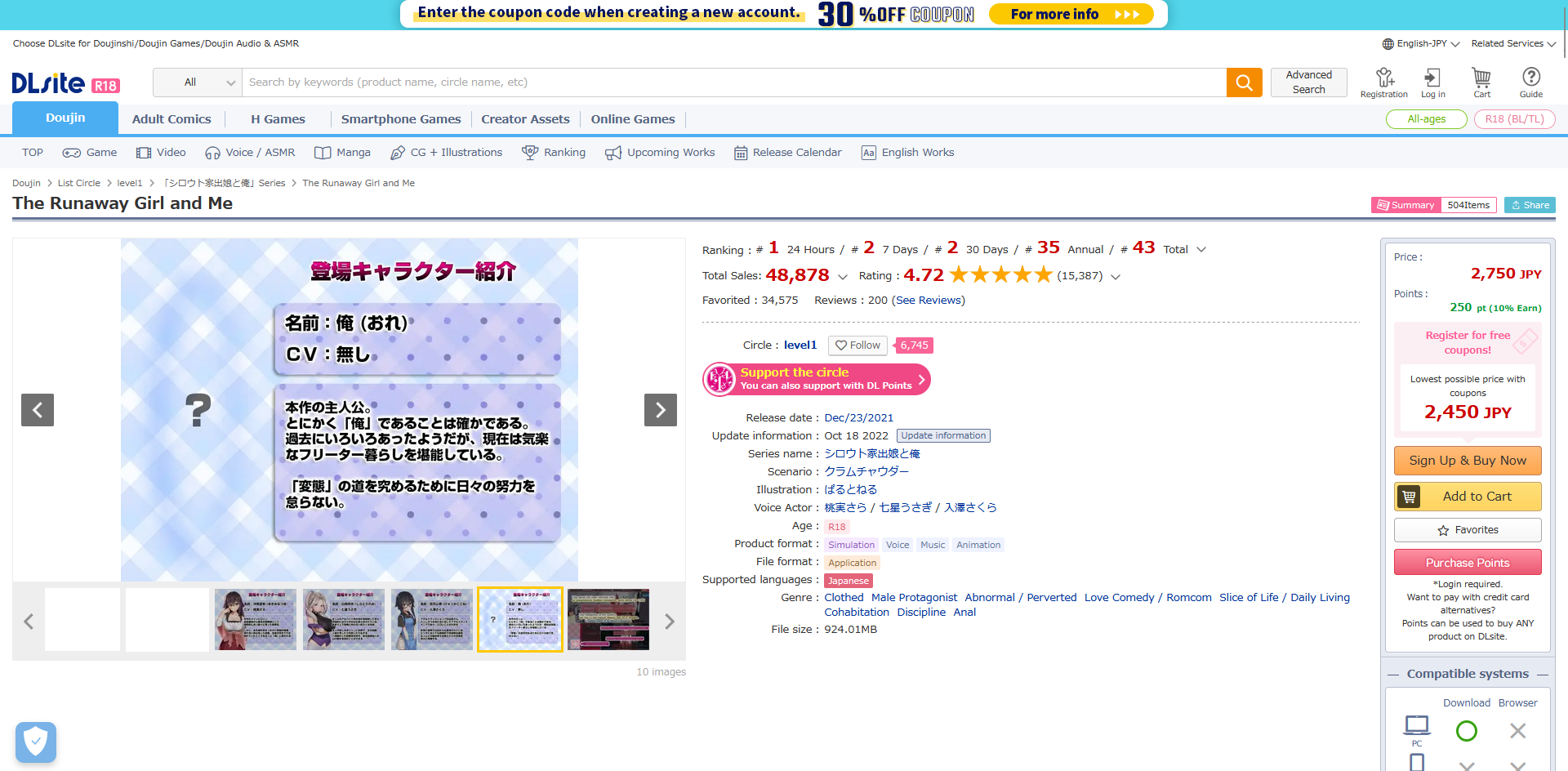
Task: Open English Works page
Action: (x=908, y=153)
